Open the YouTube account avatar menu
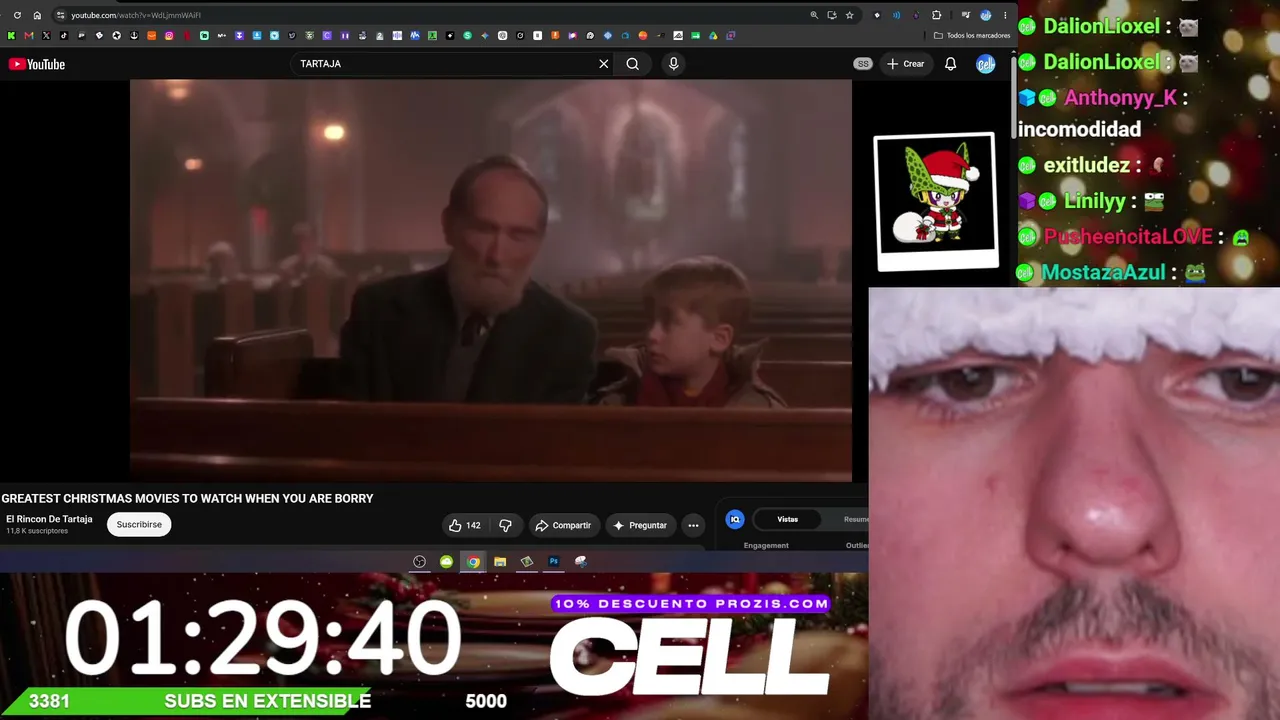 (986, 64)
